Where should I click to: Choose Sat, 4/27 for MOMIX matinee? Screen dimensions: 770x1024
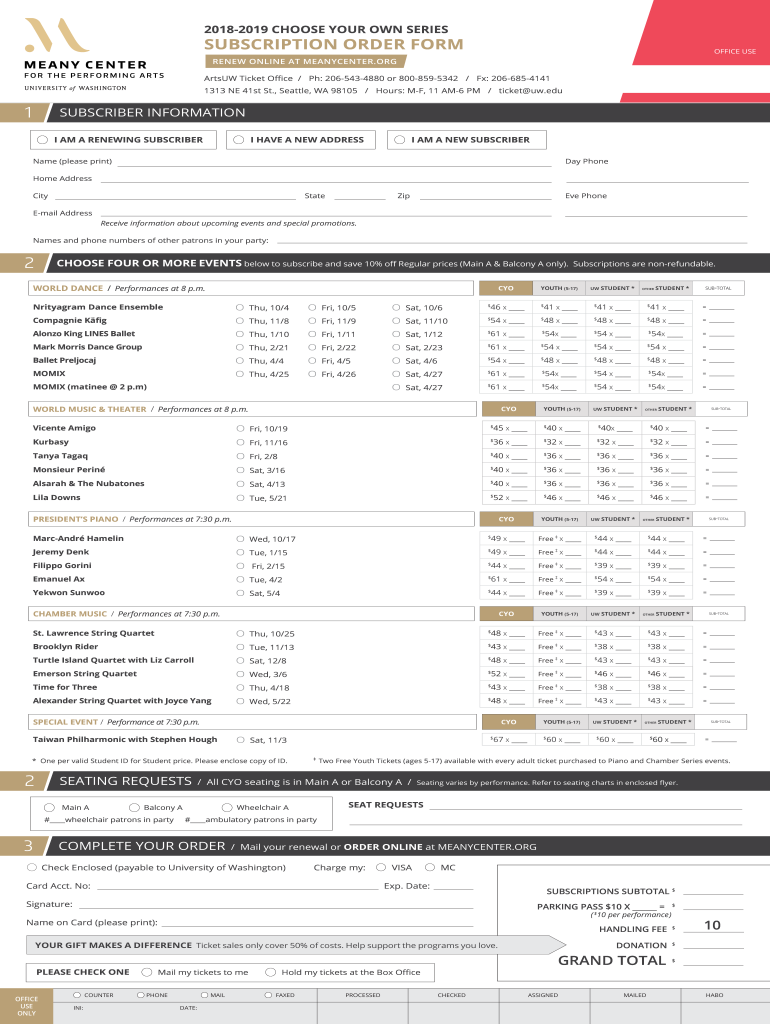pos(396,387)
